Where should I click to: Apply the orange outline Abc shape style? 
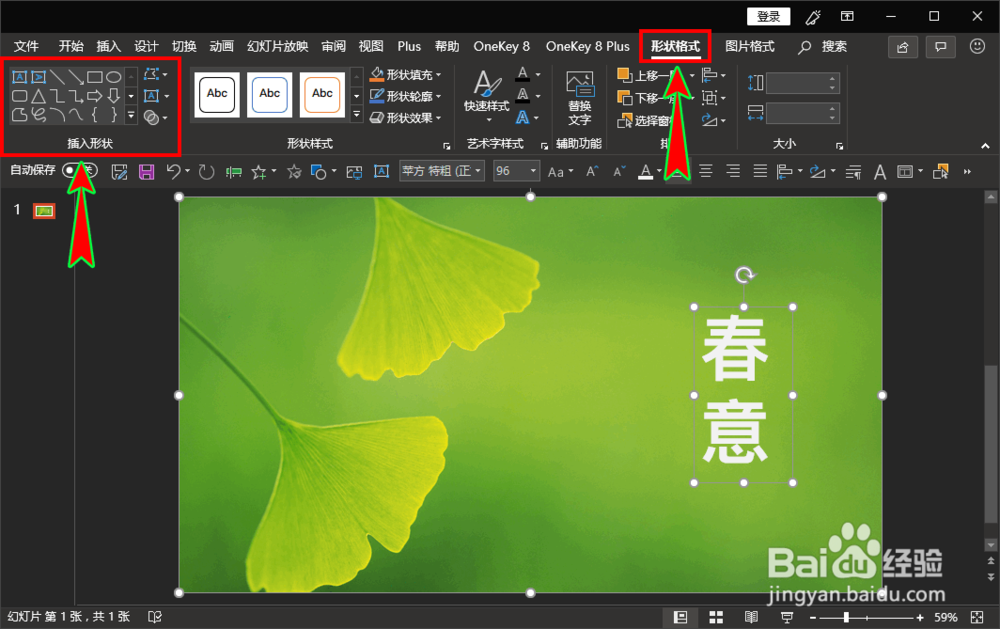pyautogui.click(x=322, y=94)
